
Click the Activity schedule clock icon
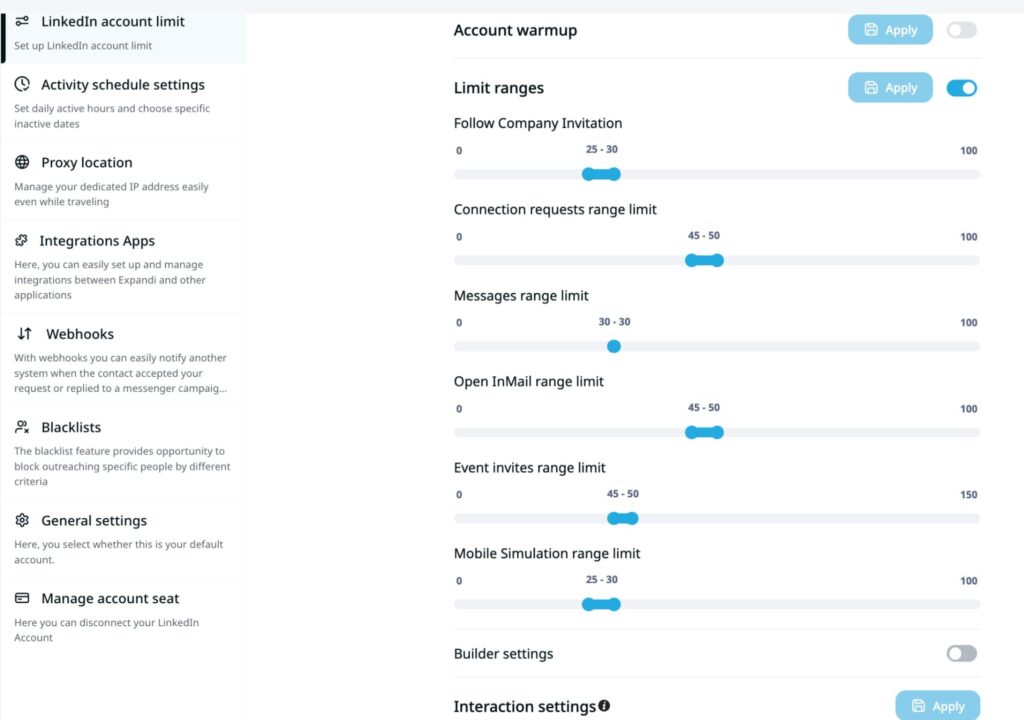[x=22, y=85]
